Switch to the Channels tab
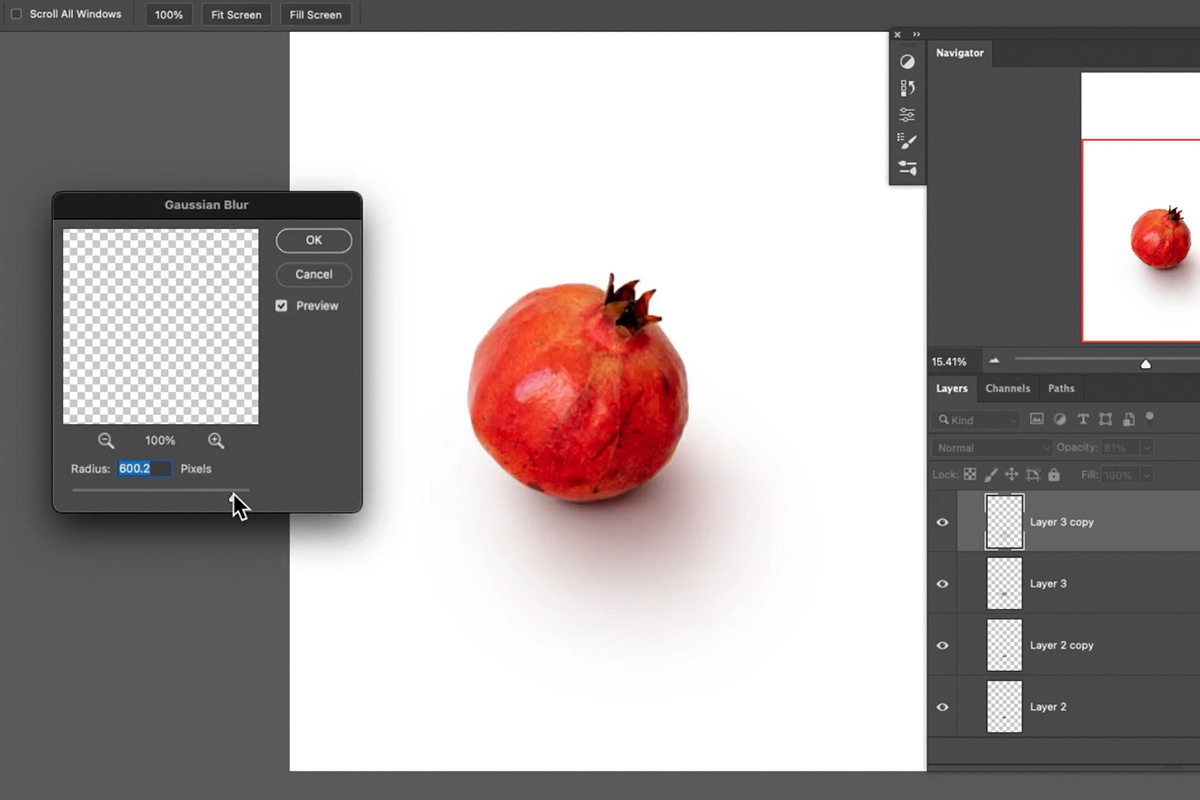The image size is (1200, 800). (x=1008, y=388)
